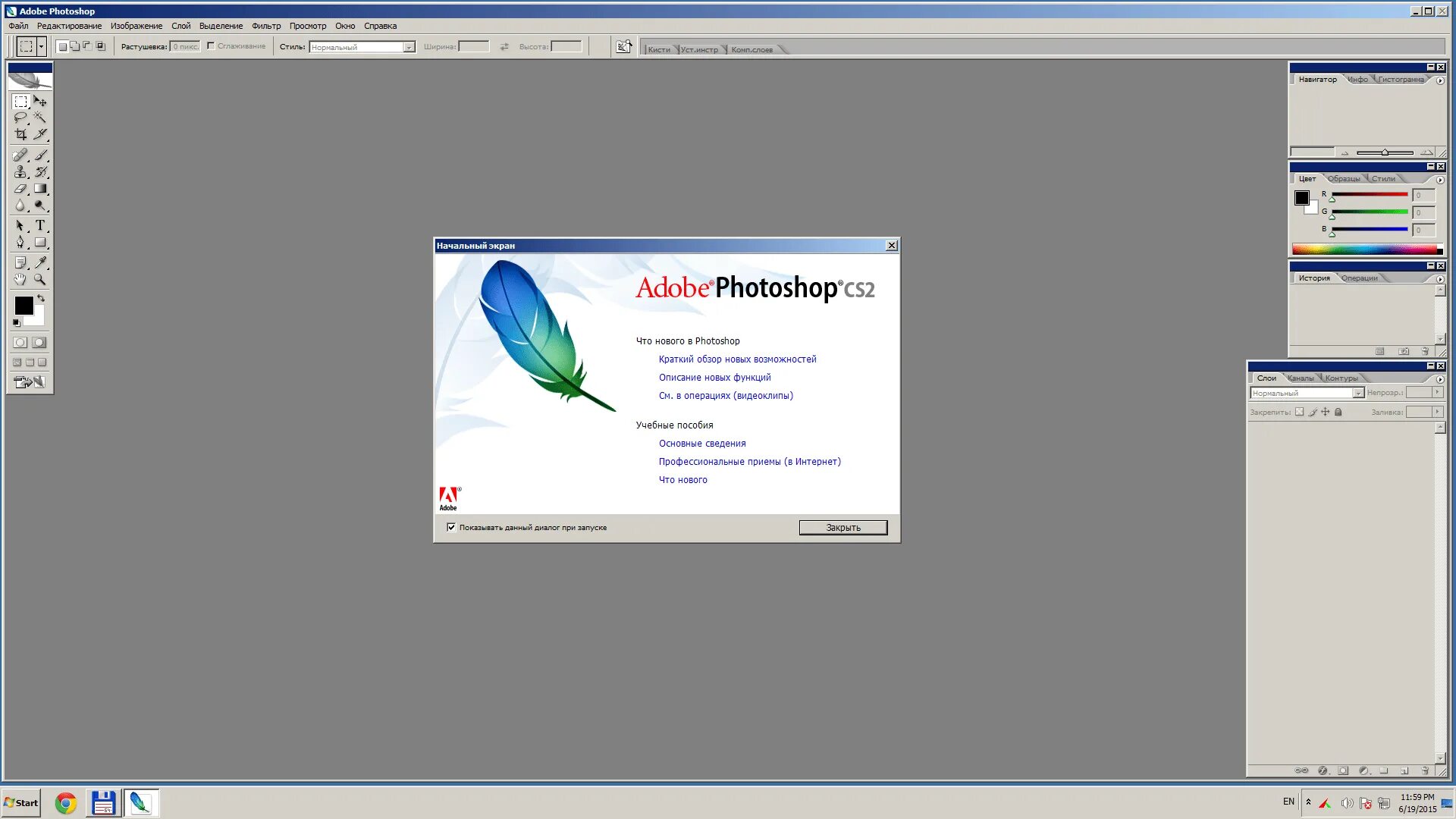The height and width of the screenshot is (819, 1456).
Task: Toggle the Сглаживание anti-alias checkbox
Action: tap(211, 46)
